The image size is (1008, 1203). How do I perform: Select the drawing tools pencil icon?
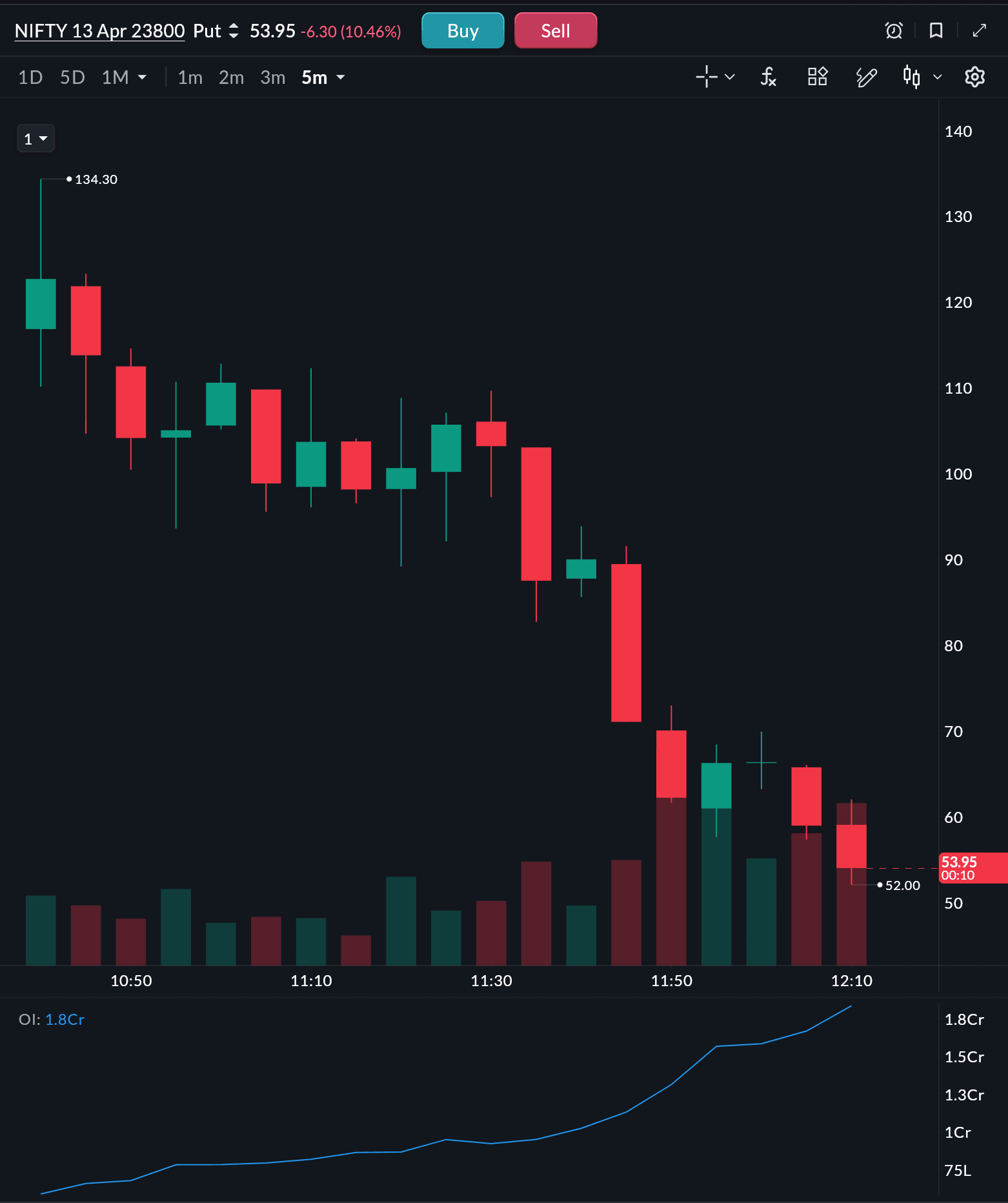click(x=866, y=77)
